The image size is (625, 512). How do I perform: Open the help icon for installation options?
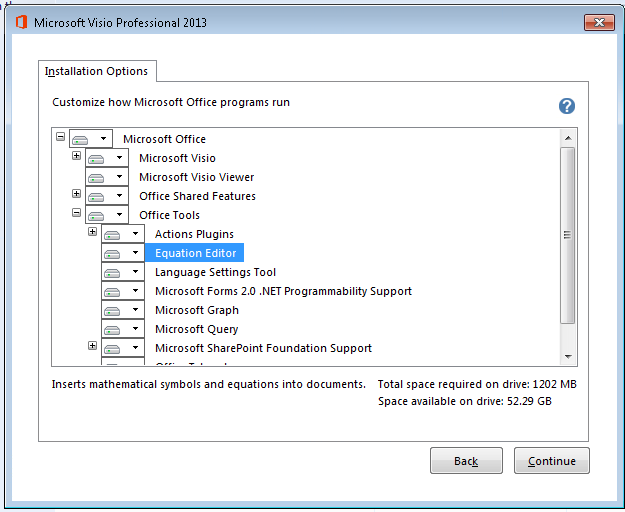(x=566, y=106)
